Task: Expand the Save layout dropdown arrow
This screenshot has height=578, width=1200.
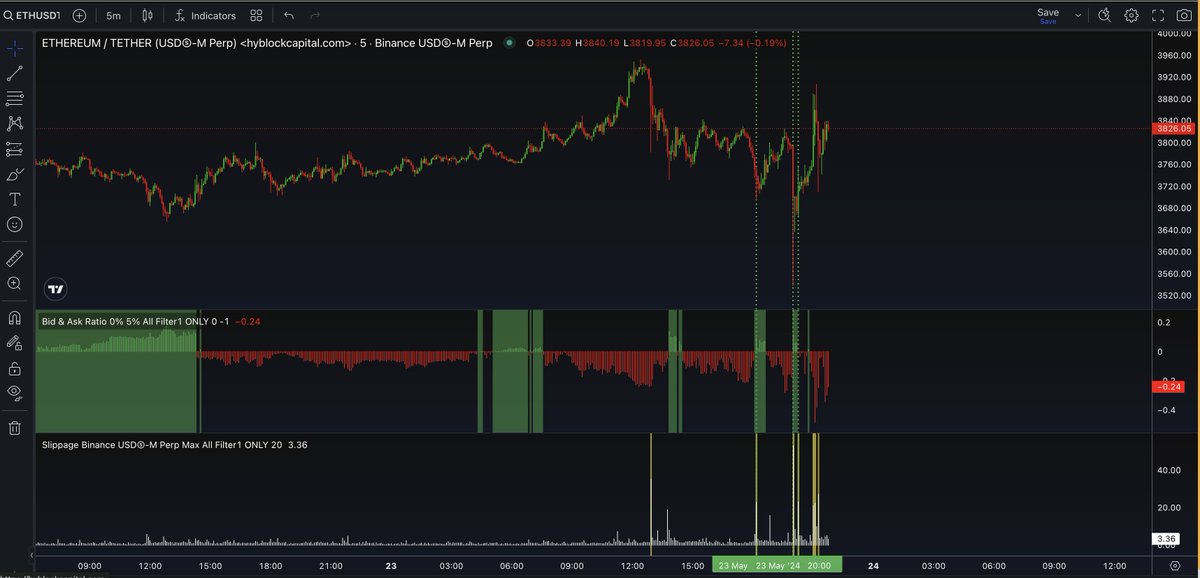Action: 1078,16
